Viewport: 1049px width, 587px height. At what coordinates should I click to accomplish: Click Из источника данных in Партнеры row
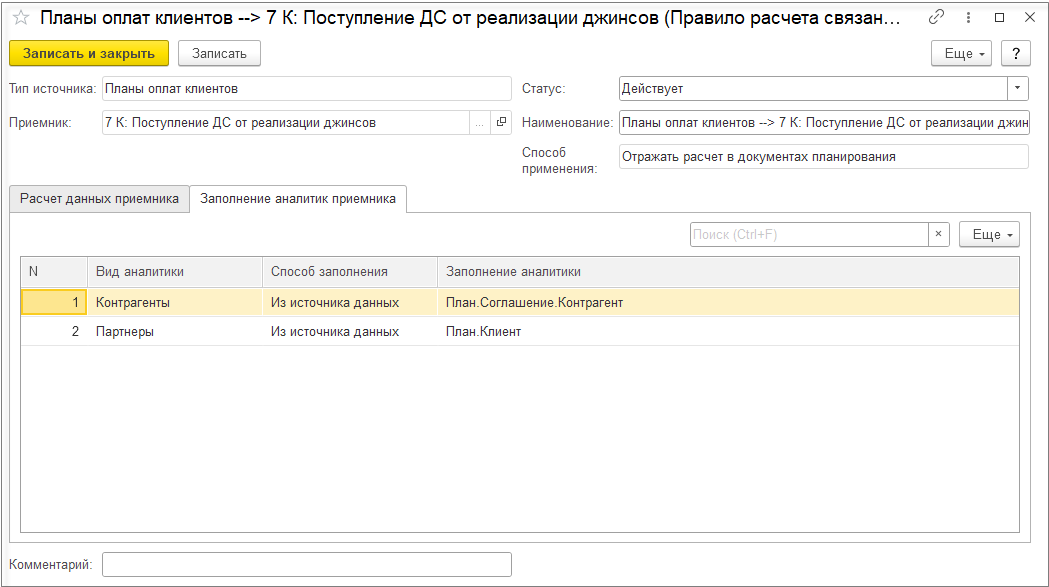tap(350, 331)
